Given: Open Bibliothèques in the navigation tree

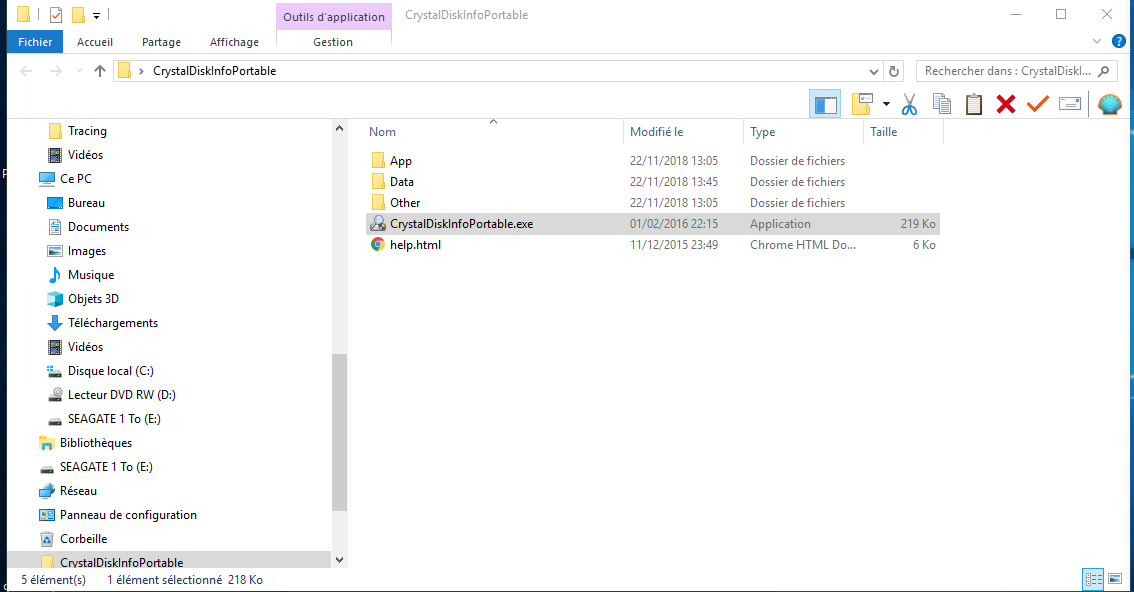Looking at the screenshot, I should click(95, 442).
